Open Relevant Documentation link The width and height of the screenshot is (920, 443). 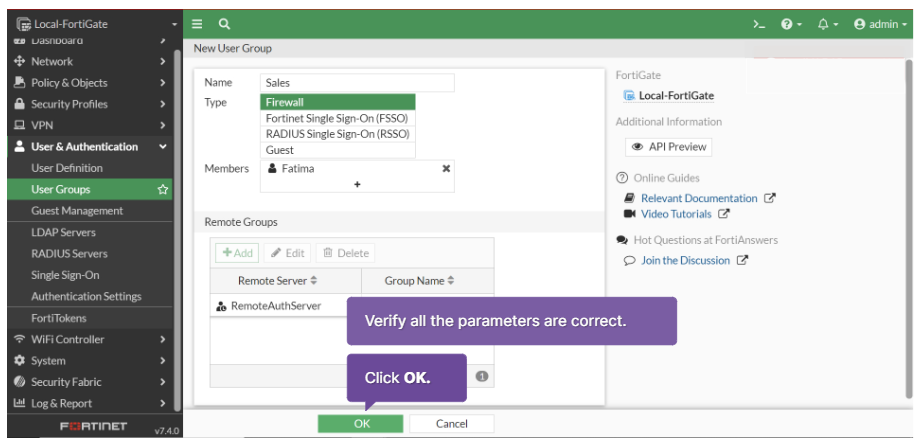(699, 198)
